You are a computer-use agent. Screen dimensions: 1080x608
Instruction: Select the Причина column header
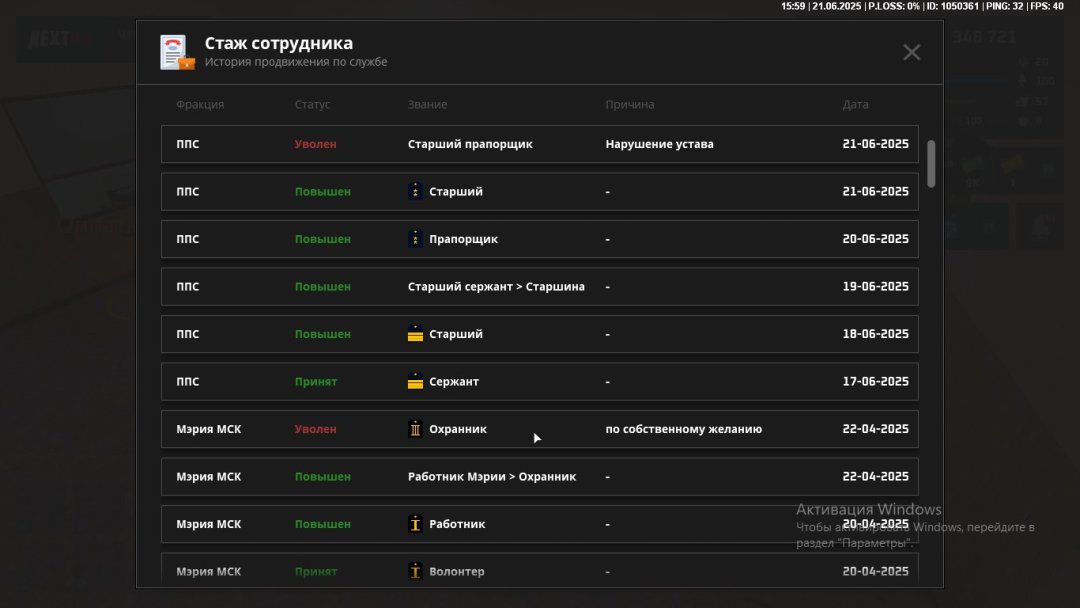(629, 105)
